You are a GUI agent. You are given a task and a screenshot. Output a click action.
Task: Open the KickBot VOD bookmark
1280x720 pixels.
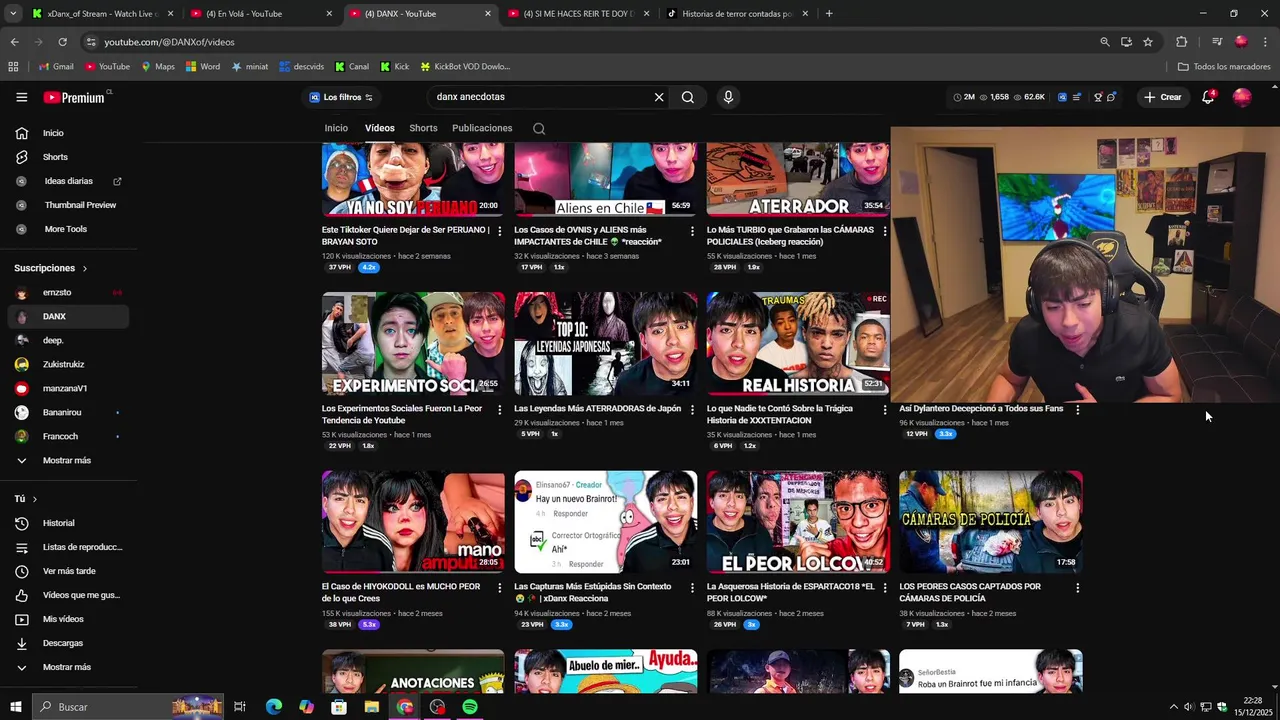465,66
